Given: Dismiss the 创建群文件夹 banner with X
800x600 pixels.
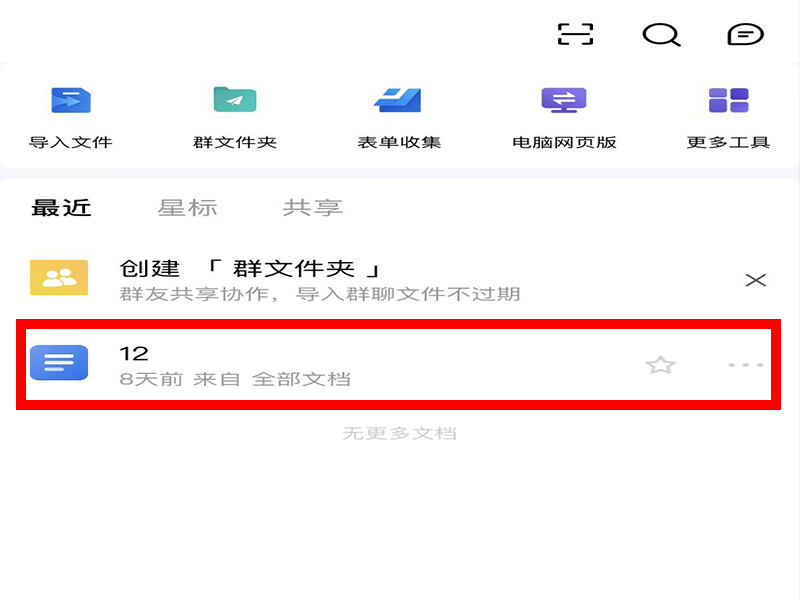Looking at the screenshot, I should 756,280.
